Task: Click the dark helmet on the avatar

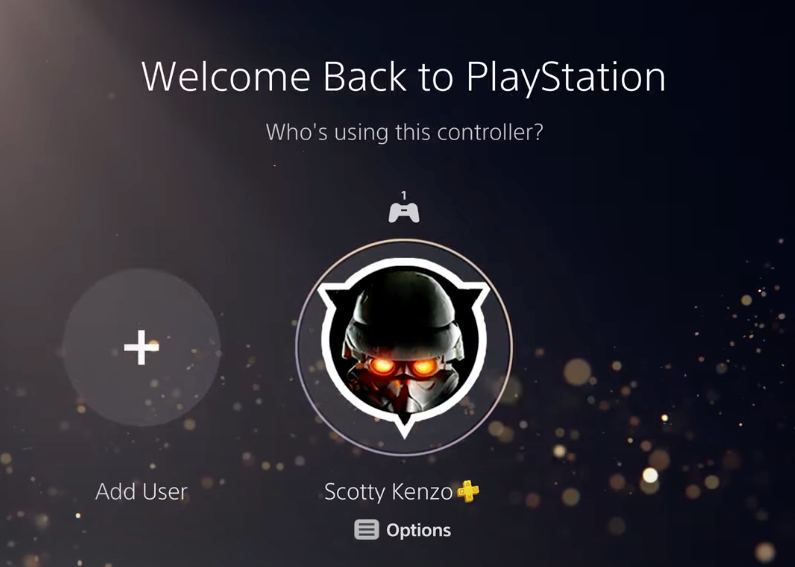Action: (x=403, y=309)
